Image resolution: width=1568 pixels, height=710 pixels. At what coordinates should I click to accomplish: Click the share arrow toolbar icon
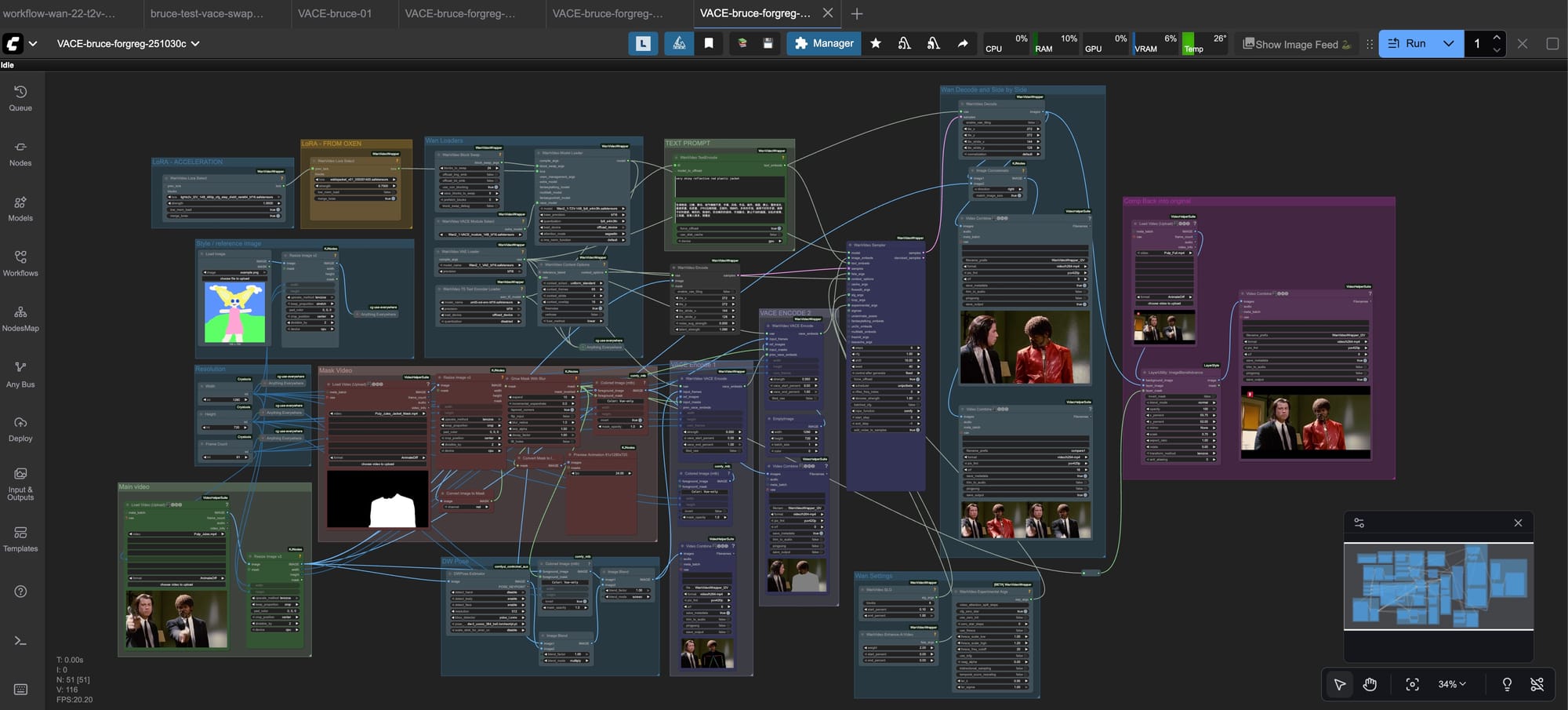coord(962,43)
